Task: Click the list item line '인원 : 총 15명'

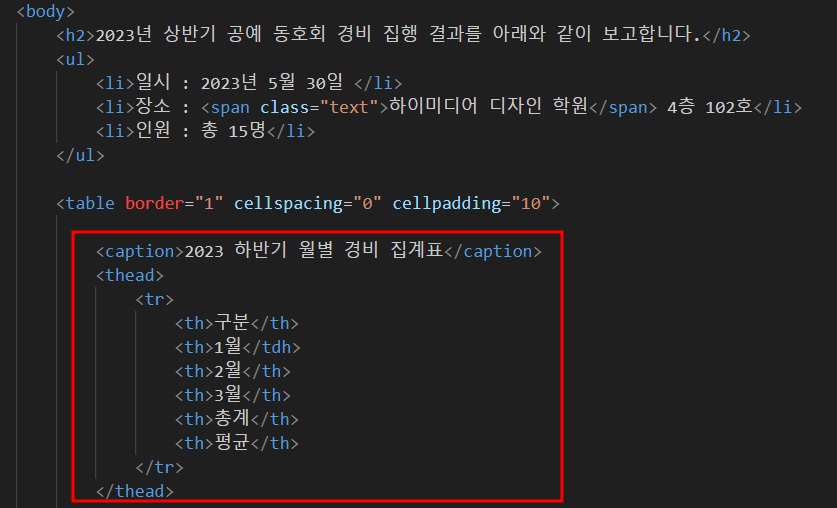Action: click(x=206, y=131)
